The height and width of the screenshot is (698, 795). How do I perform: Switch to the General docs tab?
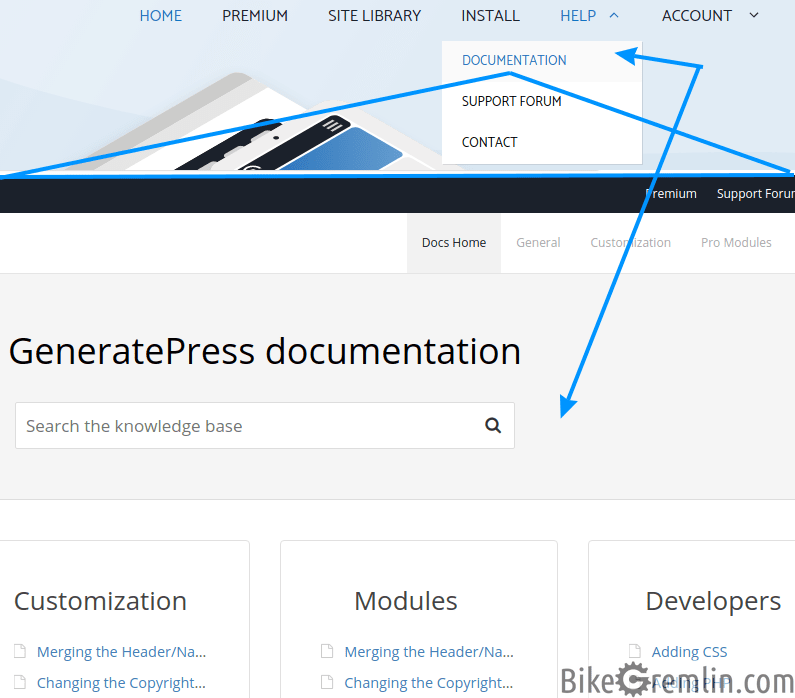[x=538, y=243]
